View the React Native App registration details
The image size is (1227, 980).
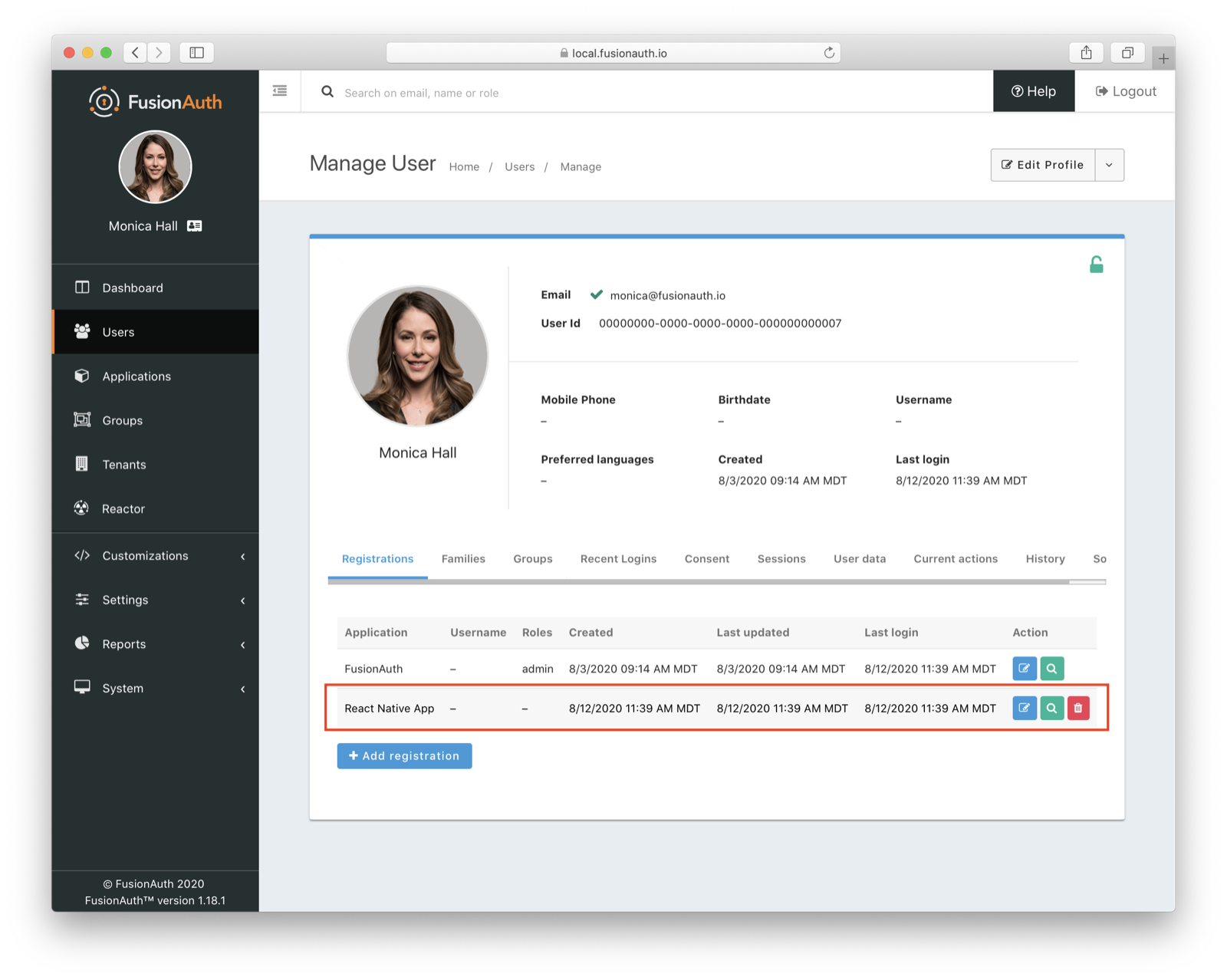1051,708
